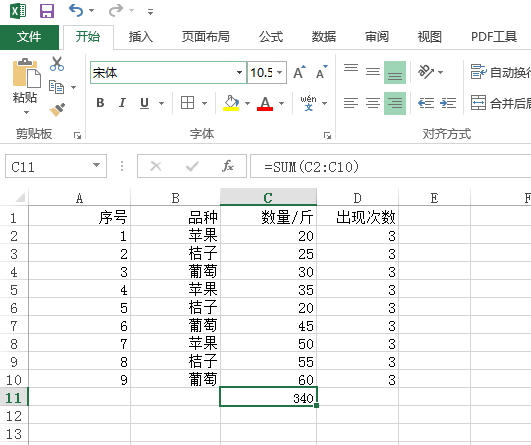Click the confirm checkmark in formula bar
This screenshot has height=445, width=531.
click(x=192, y=166)
